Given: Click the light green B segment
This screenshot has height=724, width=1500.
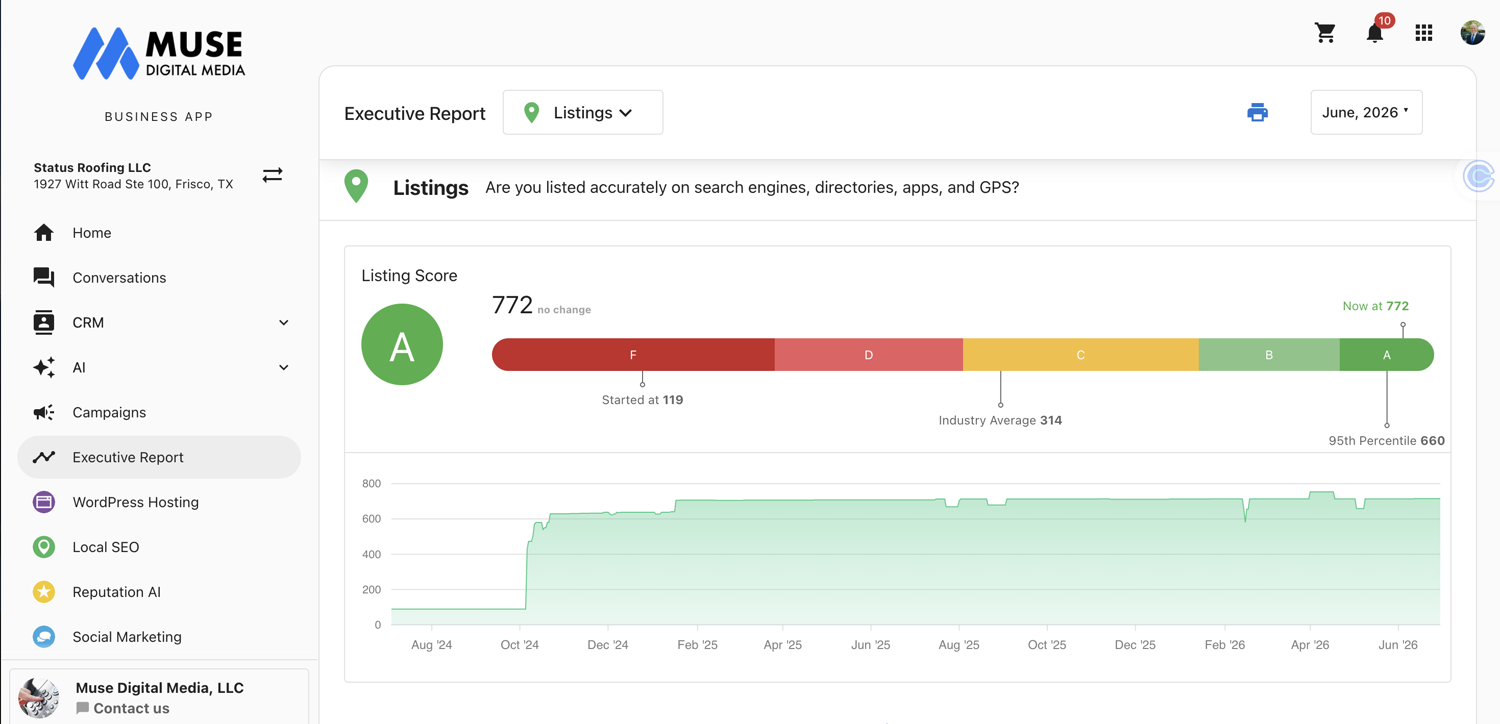Looking at the screenshot, I should pyautogui.click(x=1269, y=355).
